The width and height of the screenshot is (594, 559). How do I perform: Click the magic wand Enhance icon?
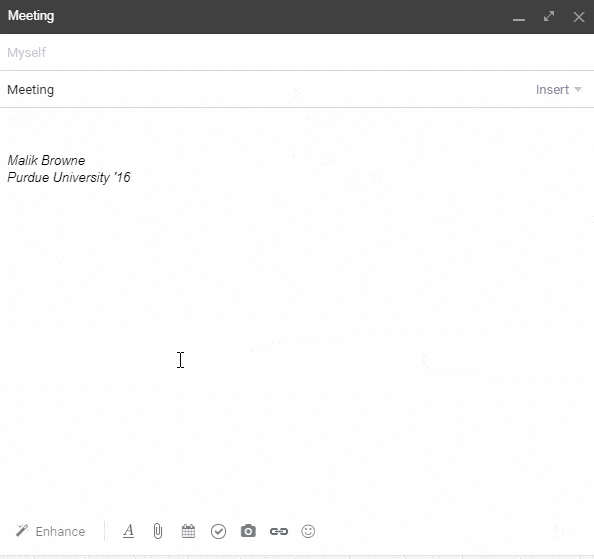click(x=22, y=531)
